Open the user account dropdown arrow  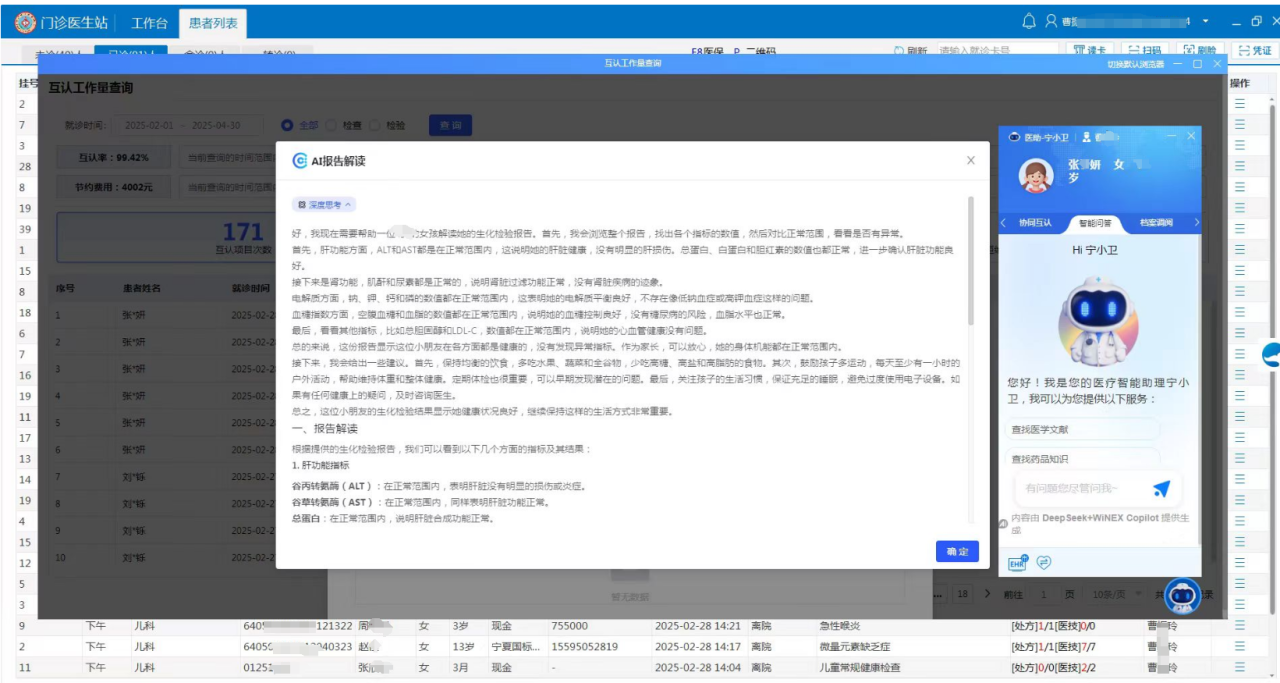tap(1205, 21)
